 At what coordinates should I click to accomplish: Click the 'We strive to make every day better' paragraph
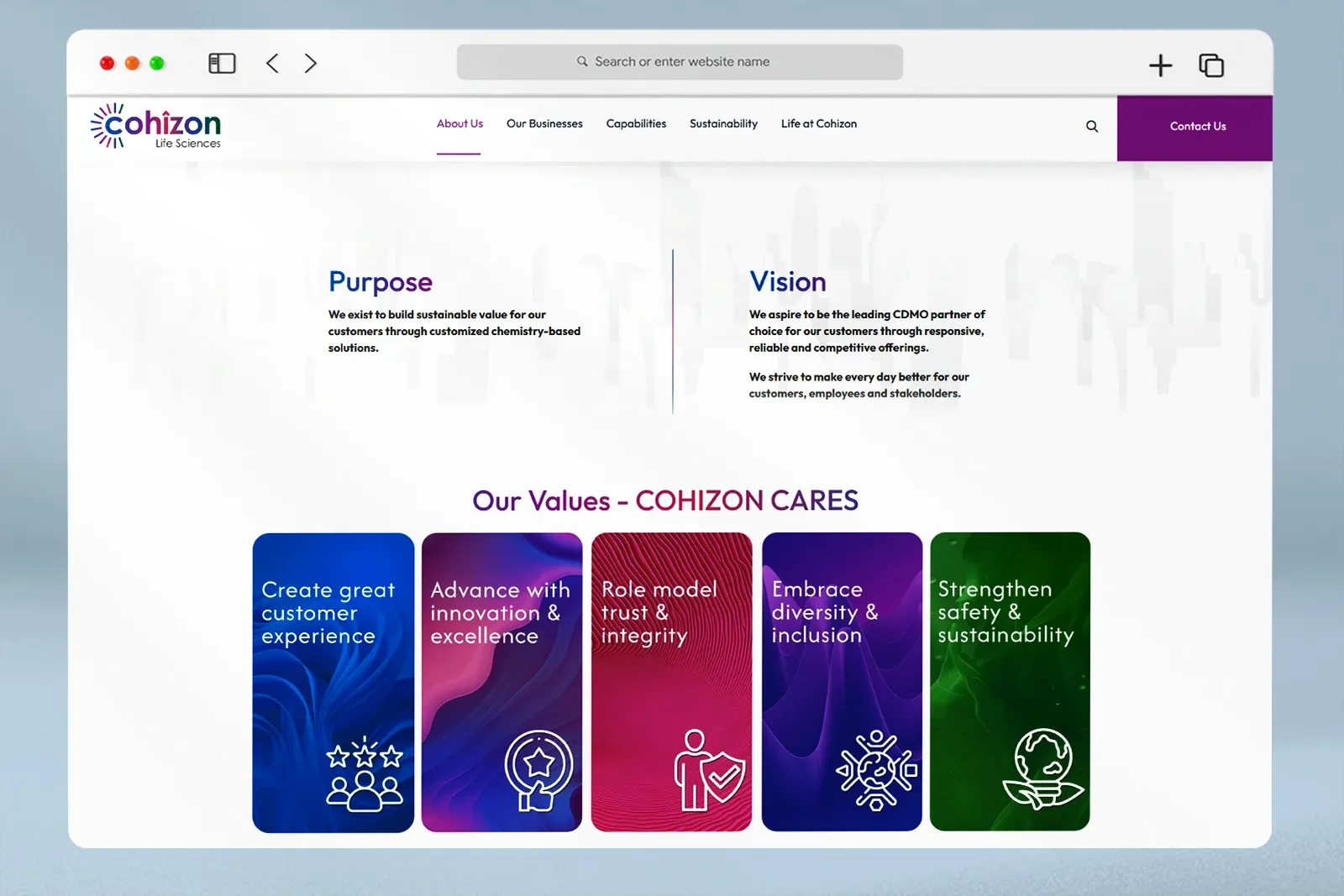pyautogui.click(x=858, y=385)
